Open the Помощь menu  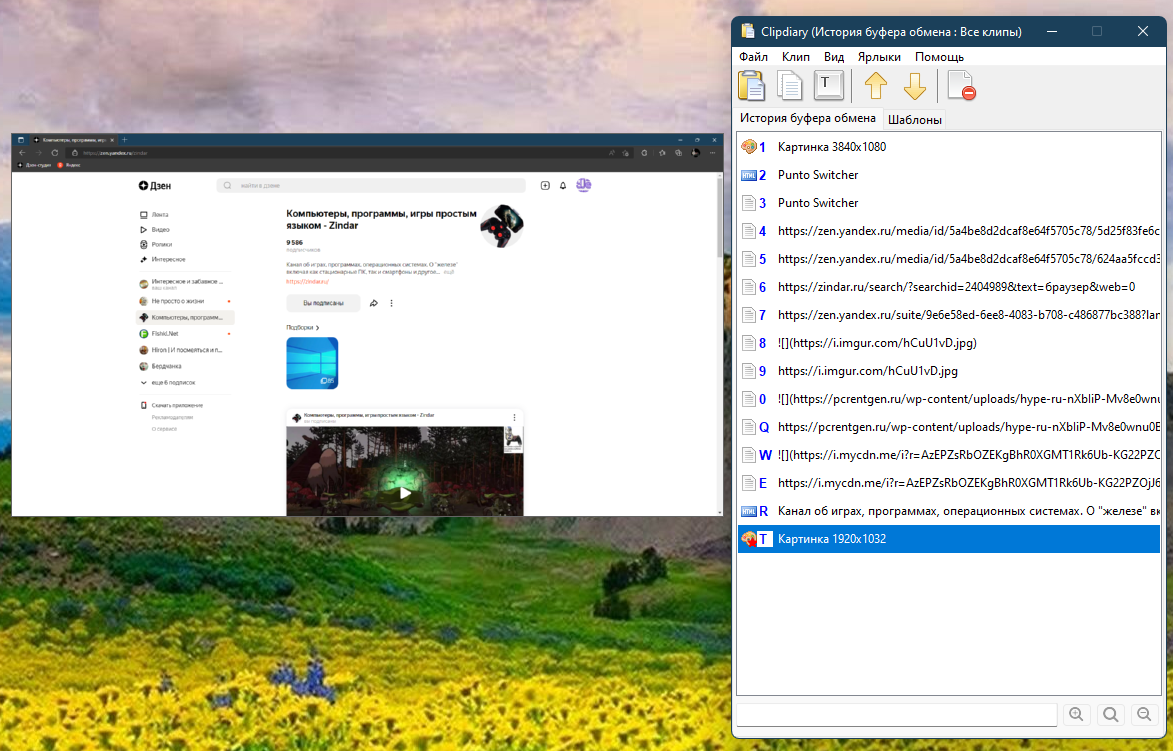939,57
